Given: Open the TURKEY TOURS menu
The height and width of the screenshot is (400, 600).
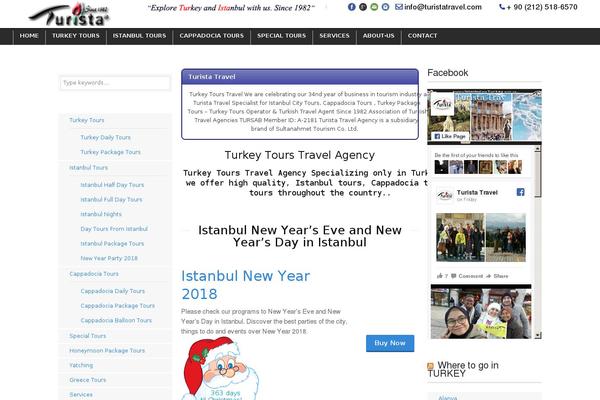Looking at the screenshot, I should click(76, 36).
